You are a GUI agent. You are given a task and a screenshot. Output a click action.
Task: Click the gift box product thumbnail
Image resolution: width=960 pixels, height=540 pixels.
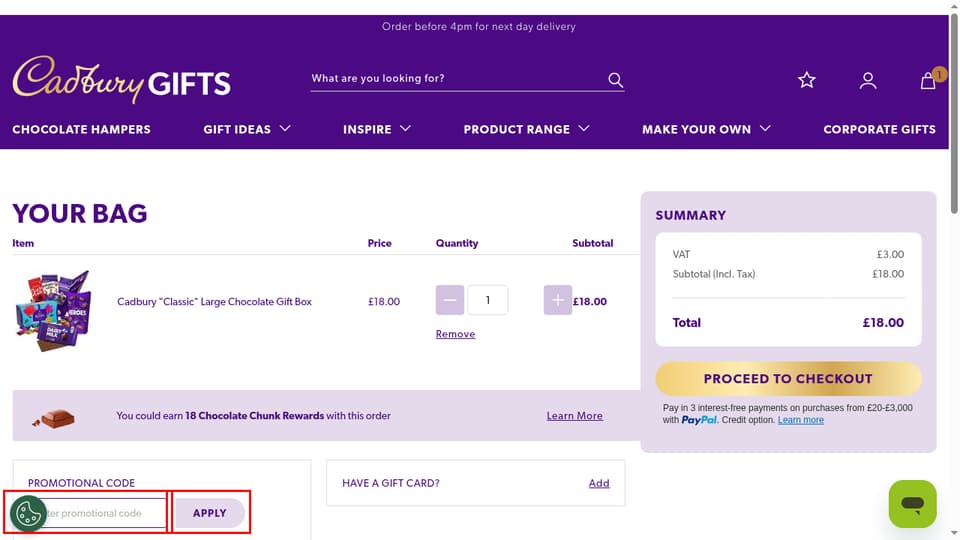pos(53,311)
